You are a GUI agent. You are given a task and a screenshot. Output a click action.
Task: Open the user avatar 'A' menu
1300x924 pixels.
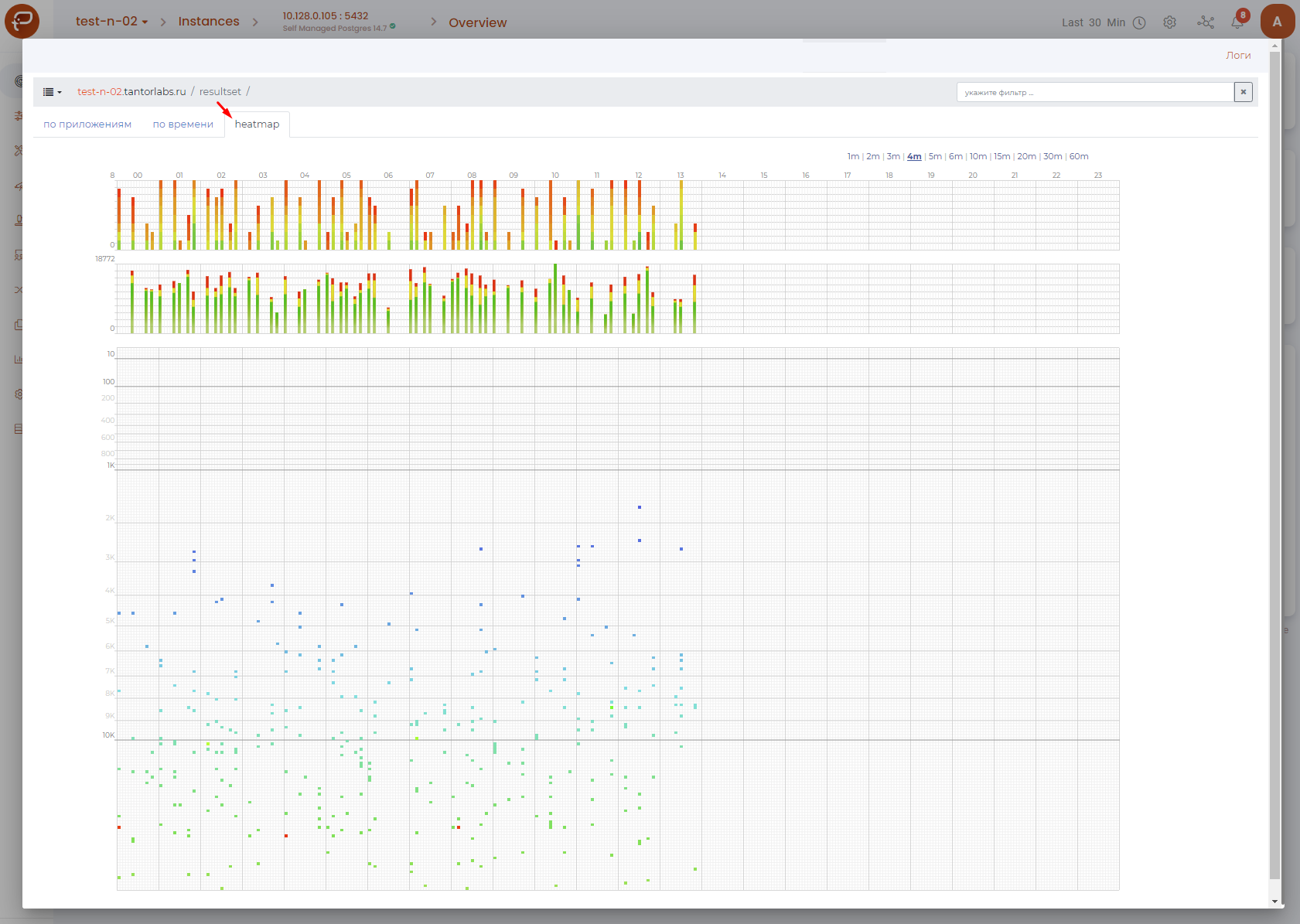1277,22
